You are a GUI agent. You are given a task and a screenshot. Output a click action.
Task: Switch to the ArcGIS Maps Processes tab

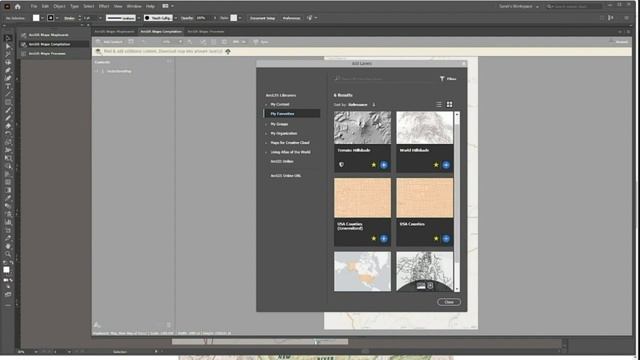206,31
